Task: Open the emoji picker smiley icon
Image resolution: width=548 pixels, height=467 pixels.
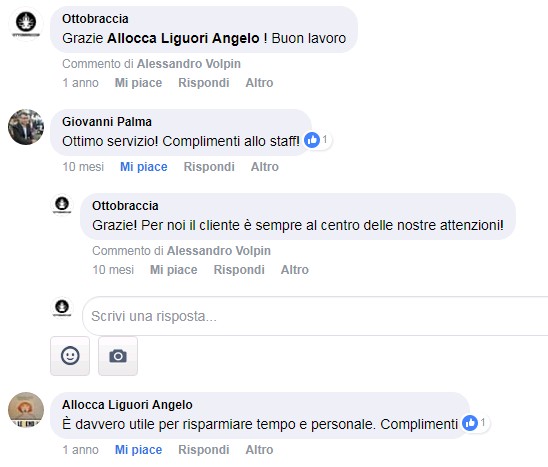Action: click(x=70, y=356)
